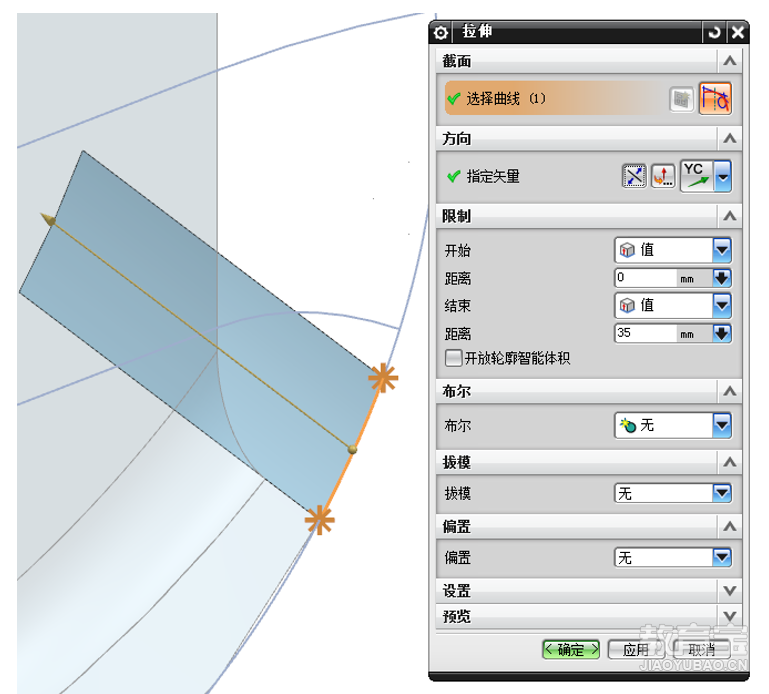Select the 选择曲线 (1) row

554,99
